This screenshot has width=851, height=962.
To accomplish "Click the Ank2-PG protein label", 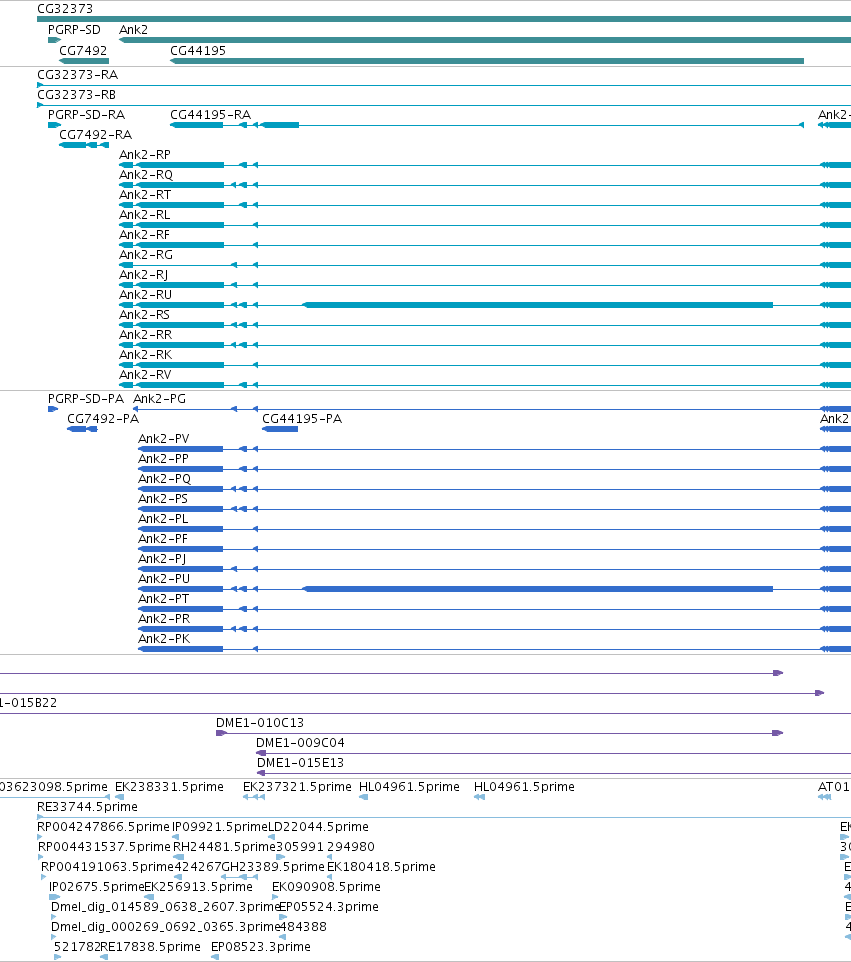I will tap(160, 399).
